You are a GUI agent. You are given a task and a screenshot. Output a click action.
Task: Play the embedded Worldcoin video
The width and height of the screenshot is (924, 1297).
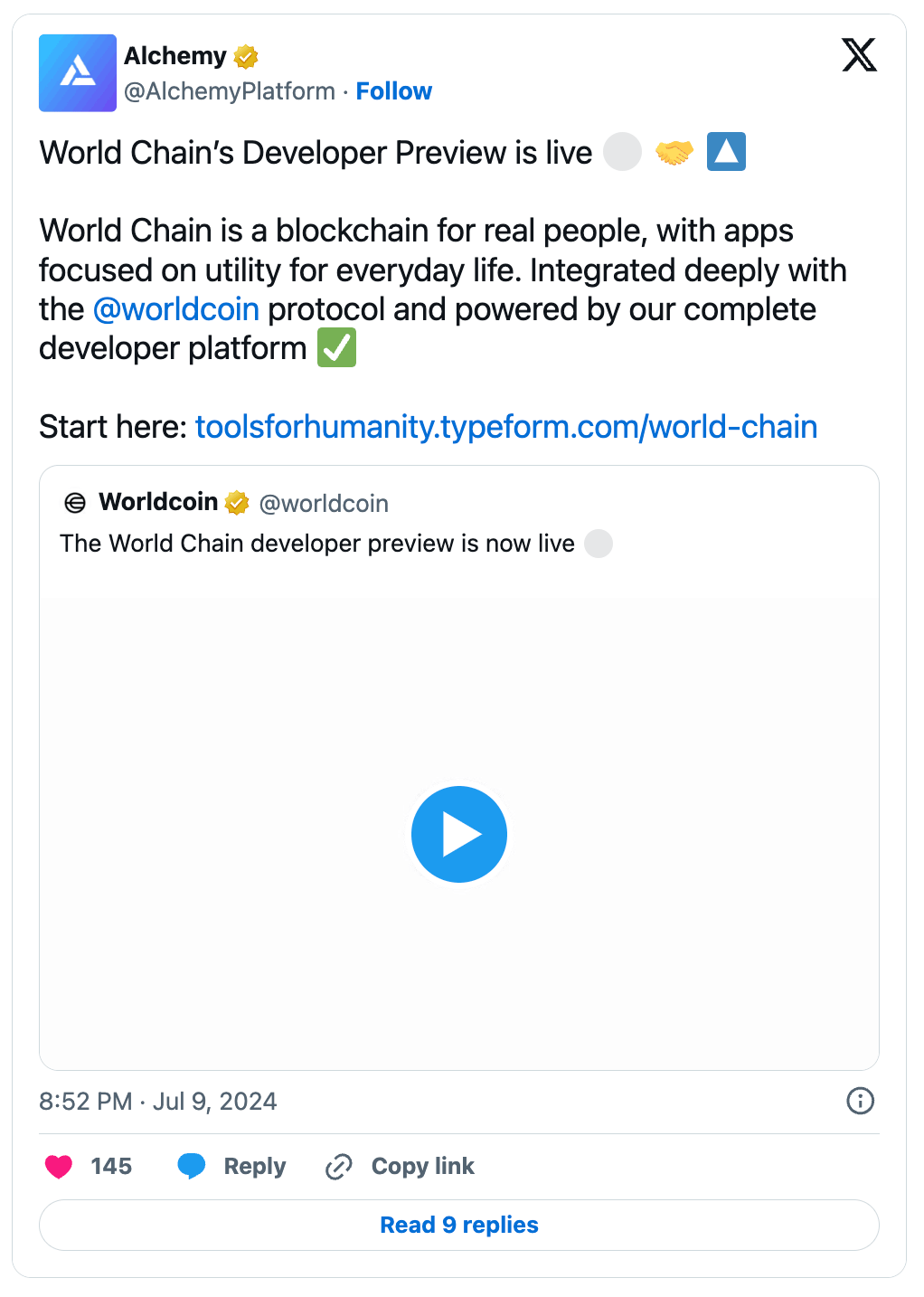tap(459, 834)
